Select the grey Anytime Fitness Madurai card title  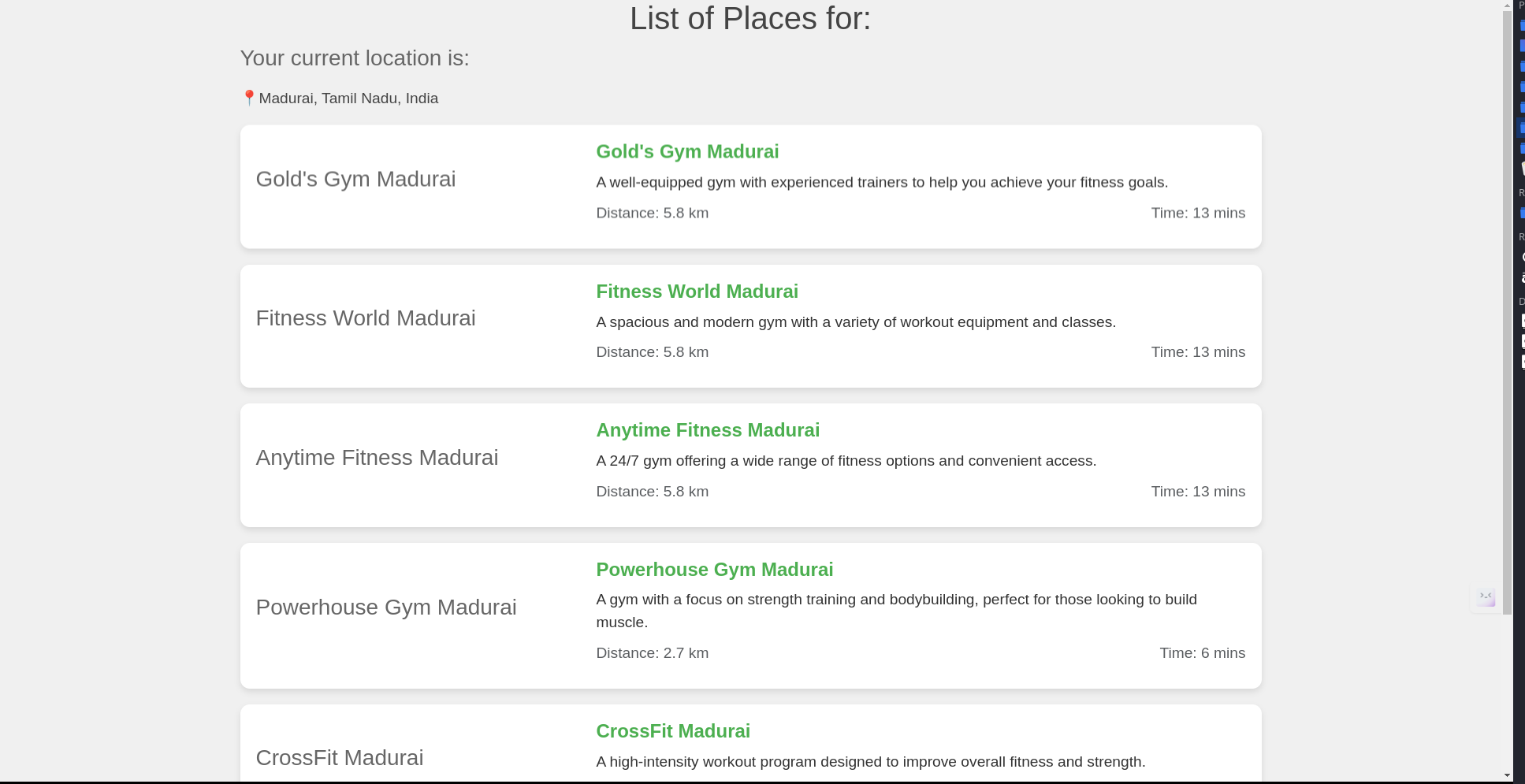click(376, 458)
